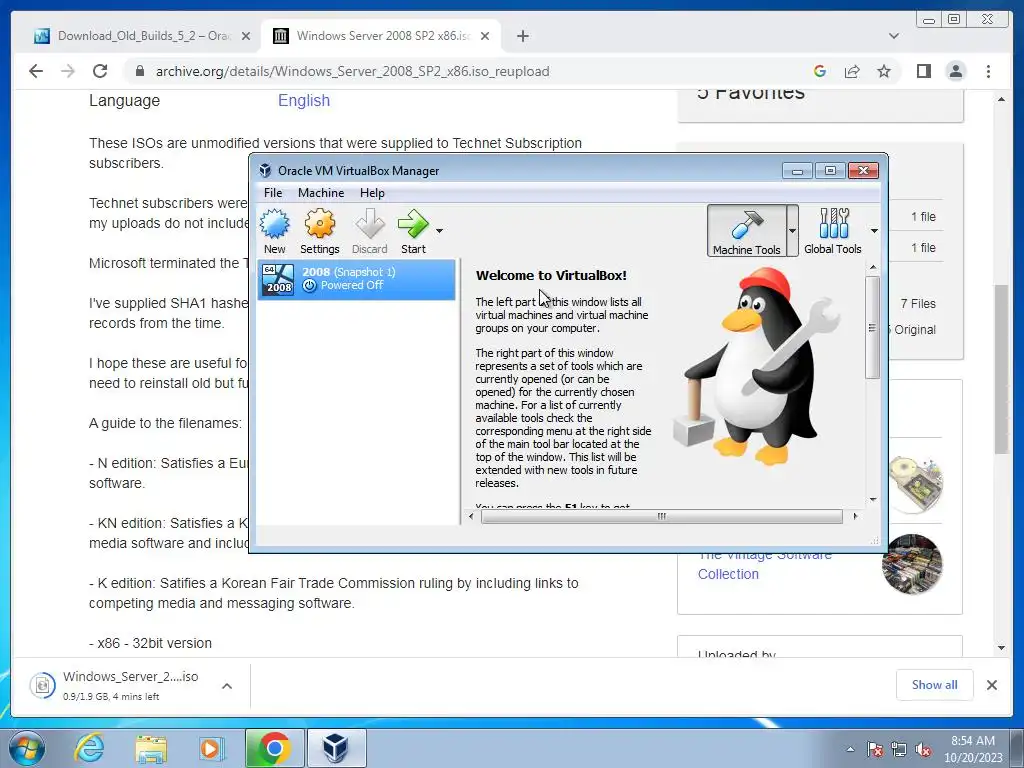The height and width of the screenshot is (768, 1024).
Task: Click VirtualBox taskbar button
Action: click(x=336, y=748)
